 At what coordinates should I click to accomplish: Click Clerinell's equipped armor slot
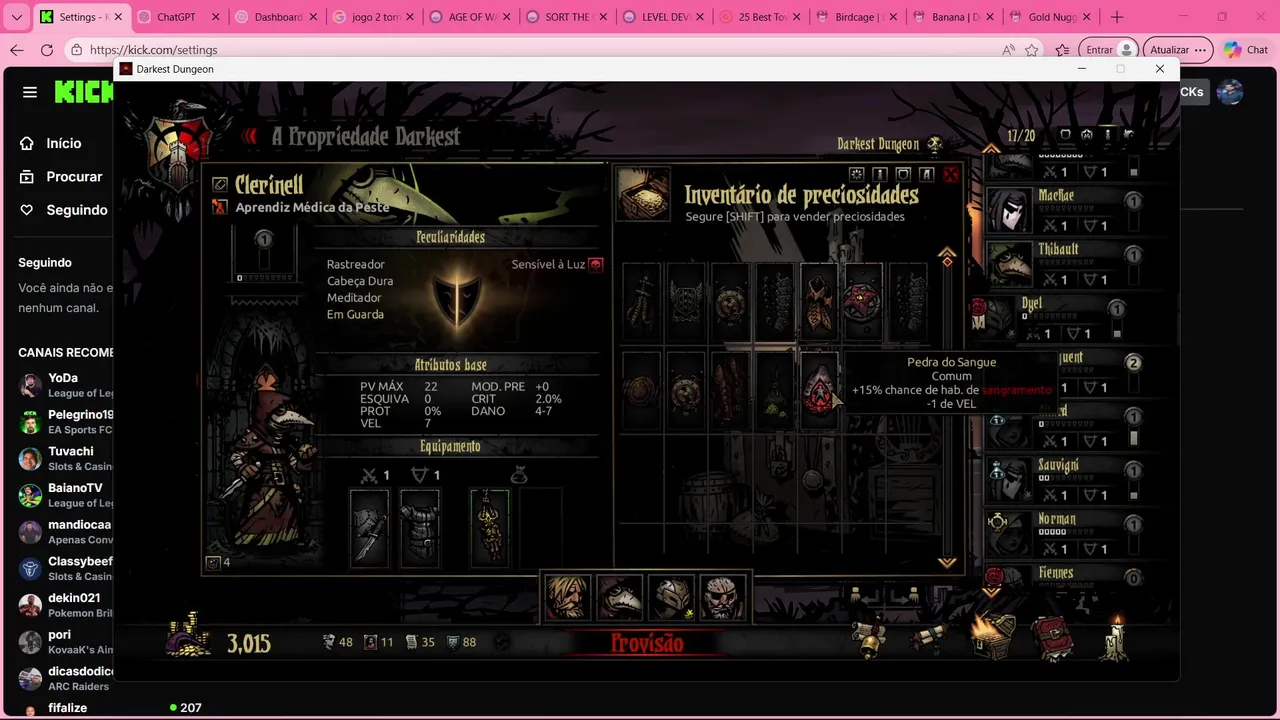420,528
